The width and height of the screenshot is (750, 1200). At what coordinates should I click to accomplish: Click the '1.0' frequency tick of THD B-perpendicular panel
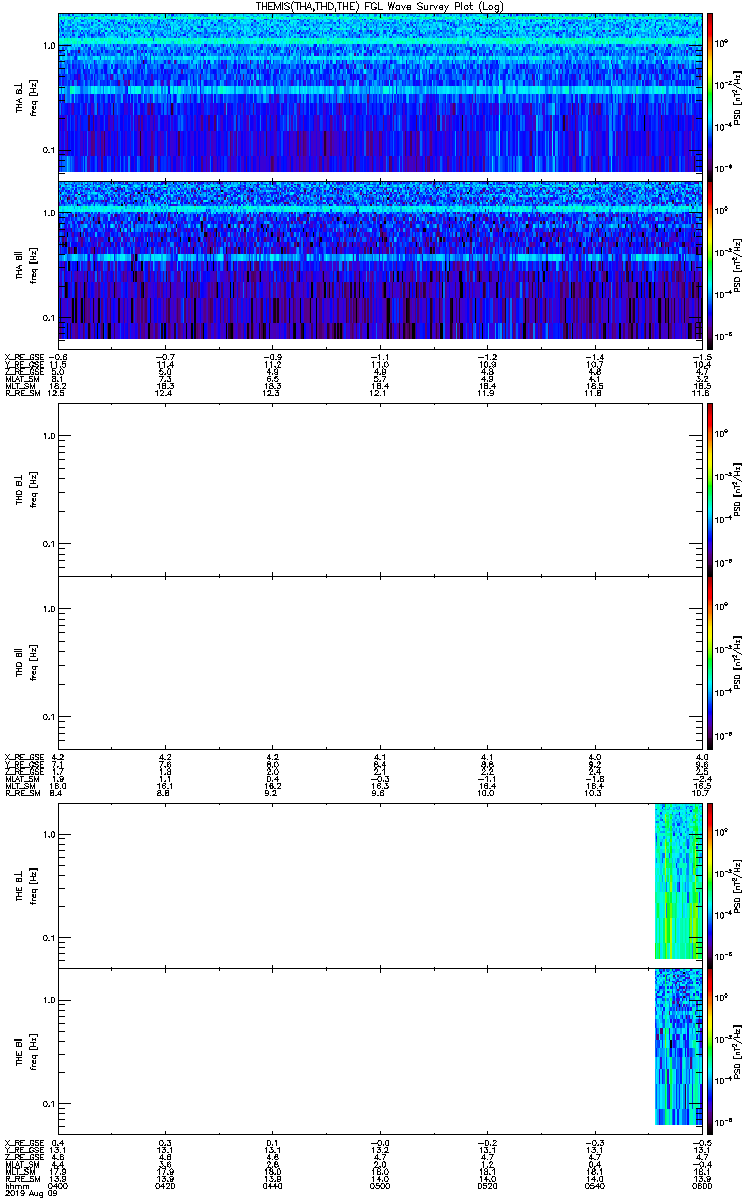point(47,435)
